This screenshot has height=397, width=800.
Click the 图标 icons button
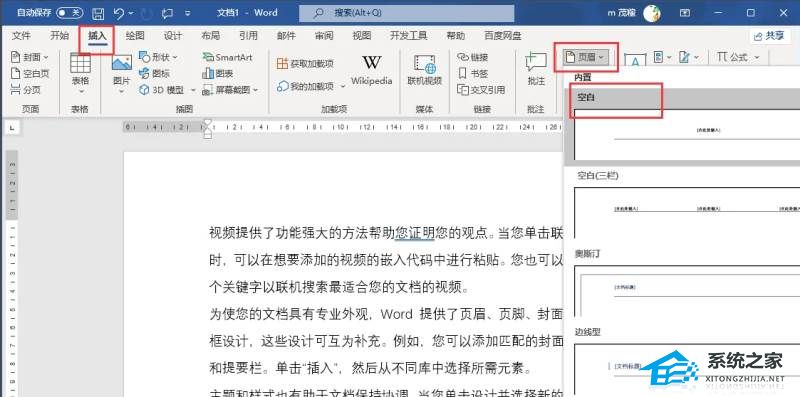click(155, 73)
